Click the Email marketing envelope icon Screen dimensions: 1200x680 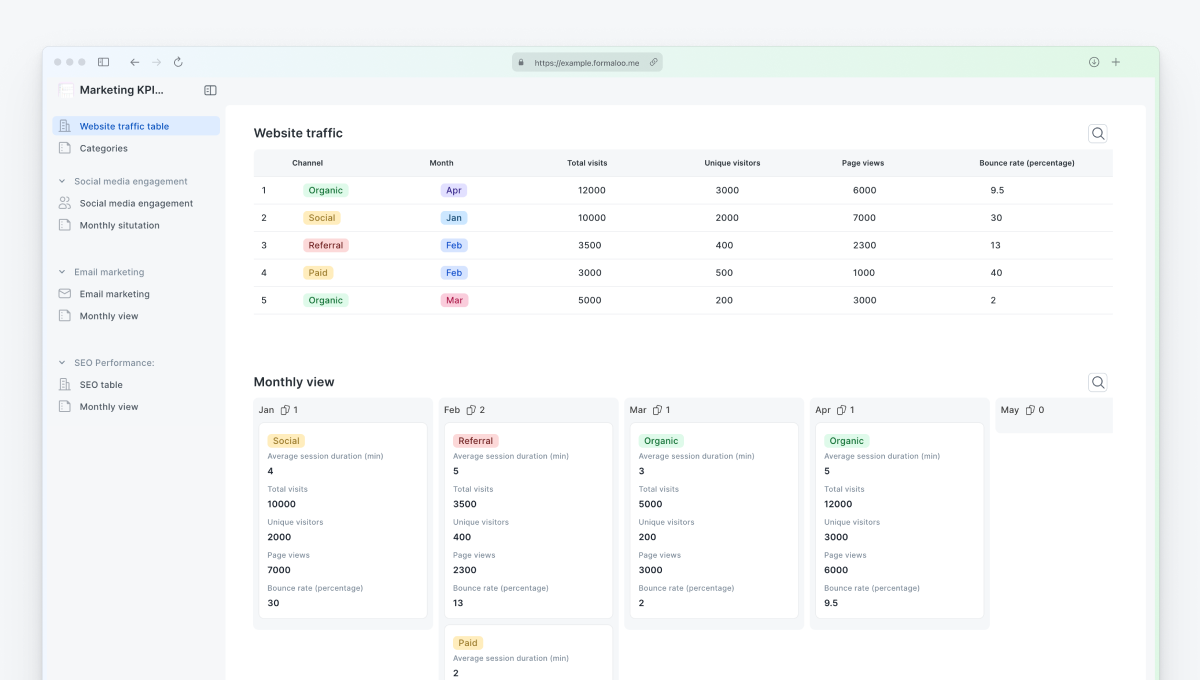coord(65,294)
